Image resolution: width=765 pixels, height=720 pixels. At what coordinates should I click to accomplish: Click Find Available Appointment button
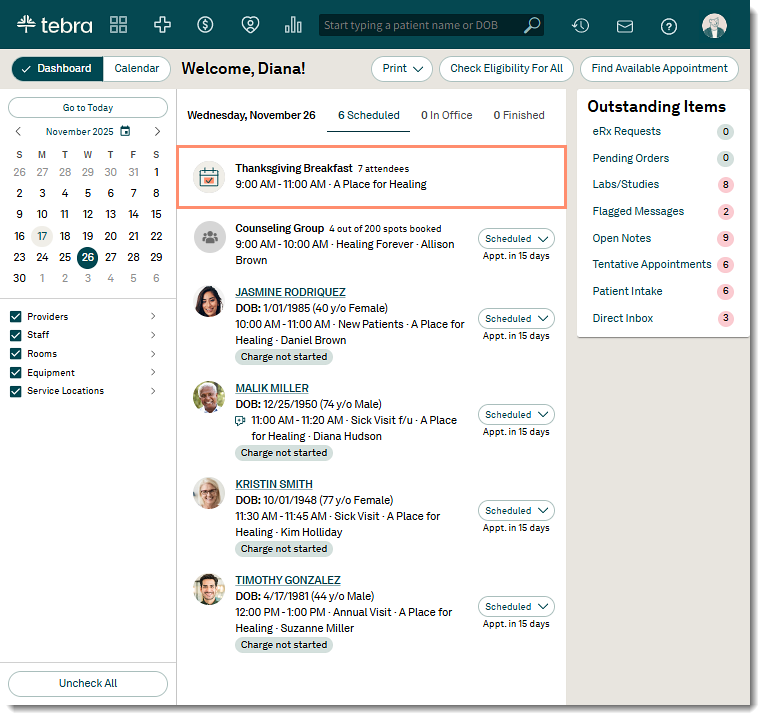click(659, 69)
